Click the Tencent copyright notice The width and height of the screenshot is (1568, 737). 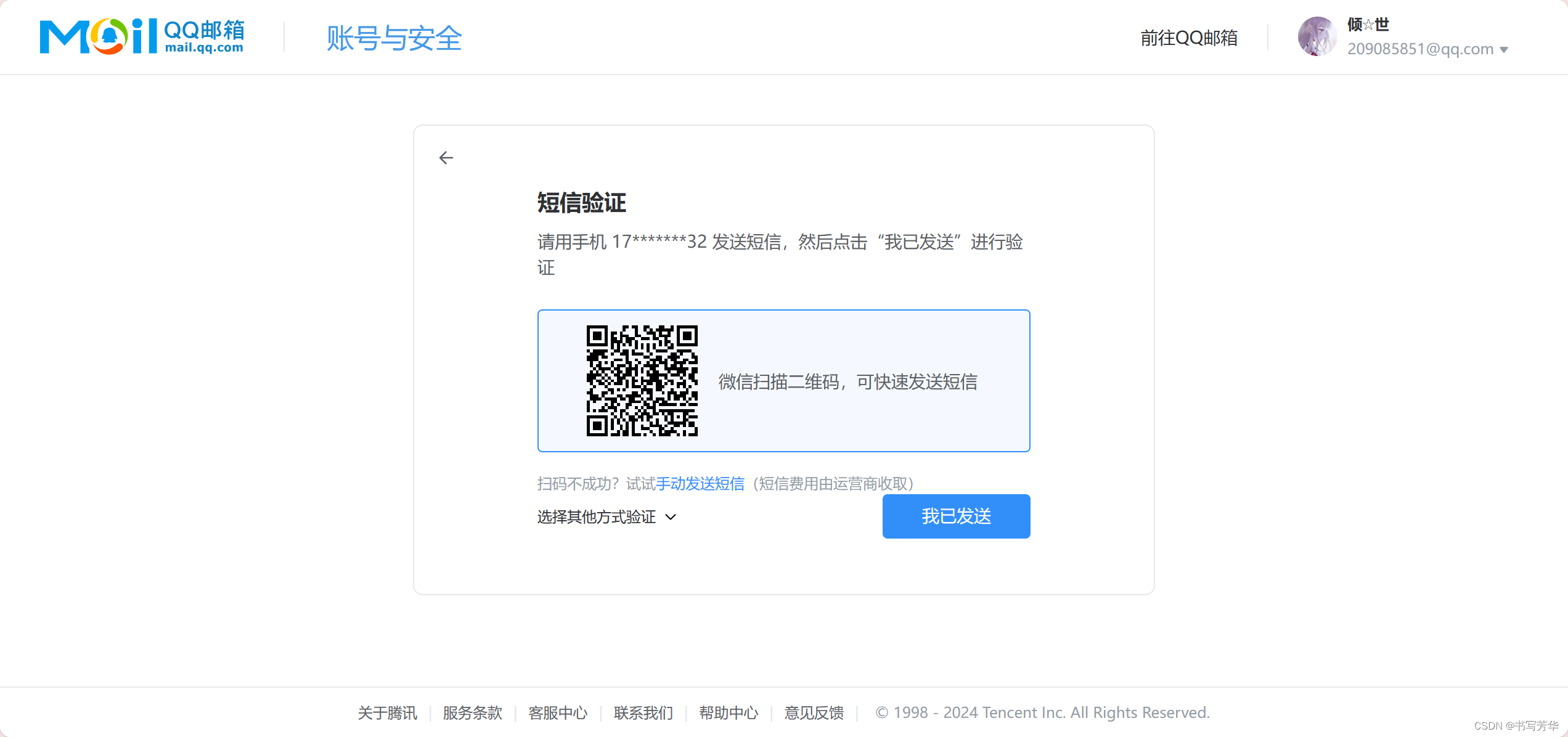tap(1043, 712)
